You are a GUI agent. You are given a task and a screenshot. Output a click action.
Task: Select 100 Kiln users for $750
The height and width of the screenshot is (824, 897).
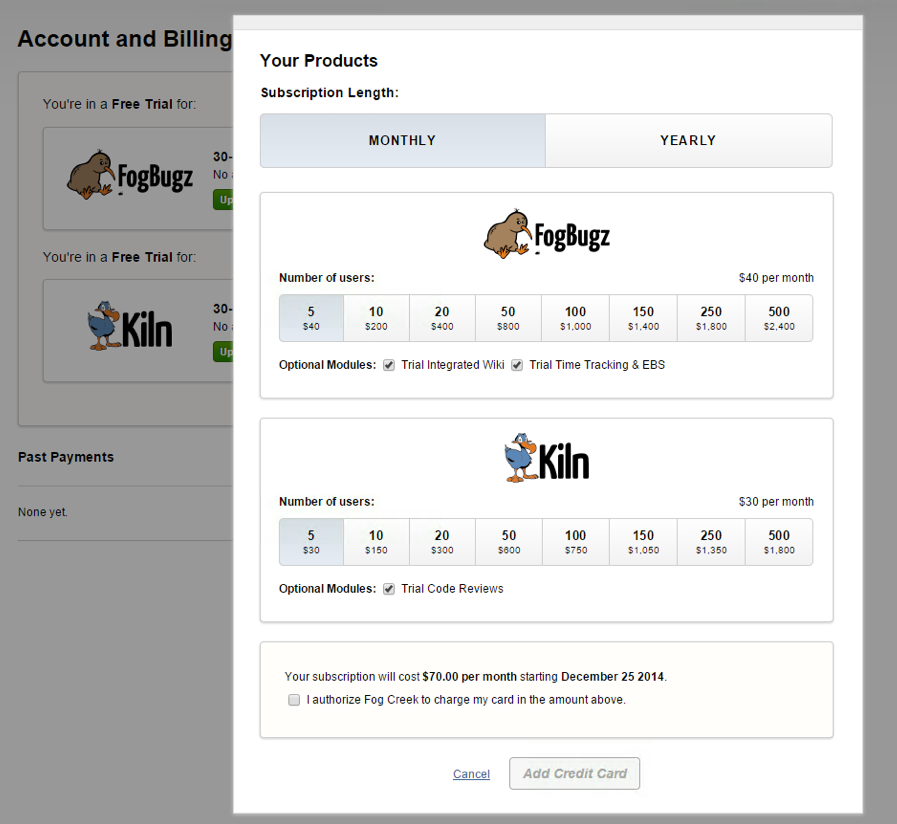coord(575,542)
